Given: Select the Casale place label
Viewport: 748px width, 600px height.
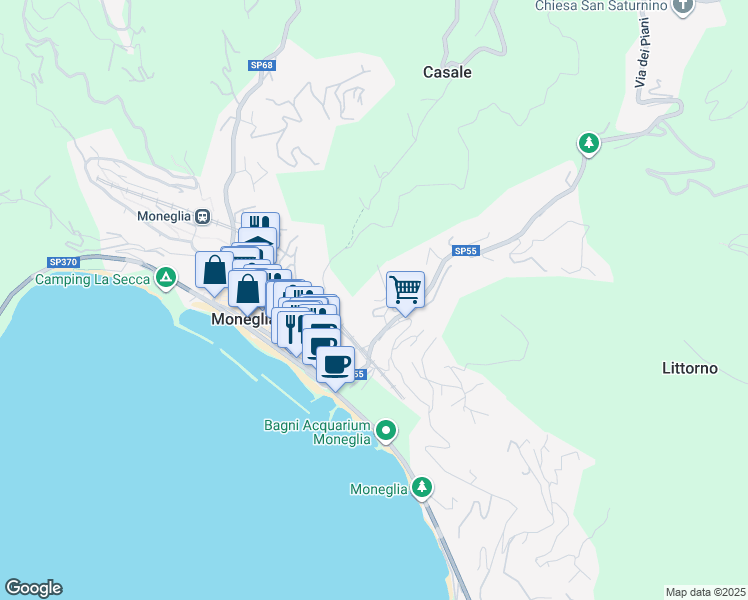Looking at the screenshot, I should 447,72.
